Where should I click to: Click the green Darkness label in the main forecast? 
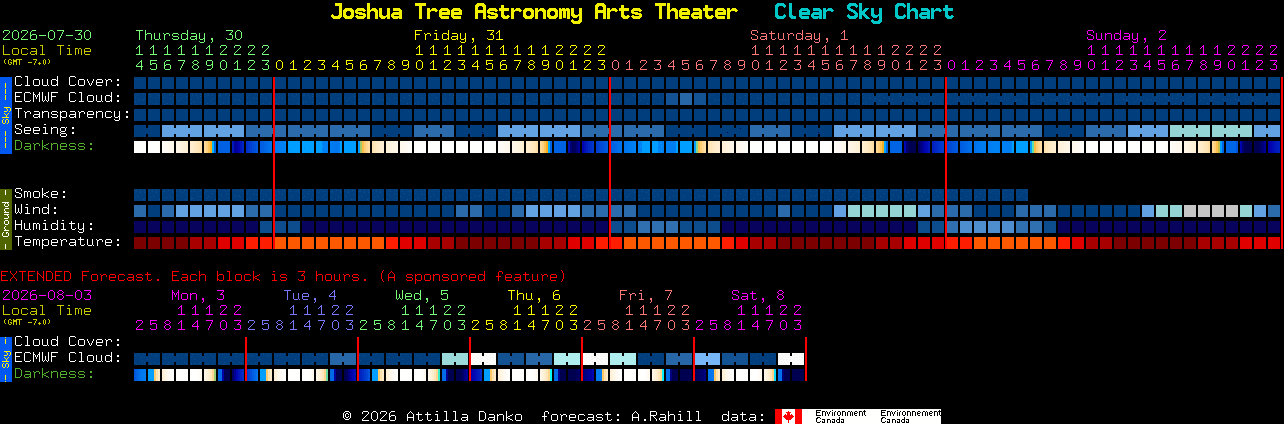[x=54, y=146]
